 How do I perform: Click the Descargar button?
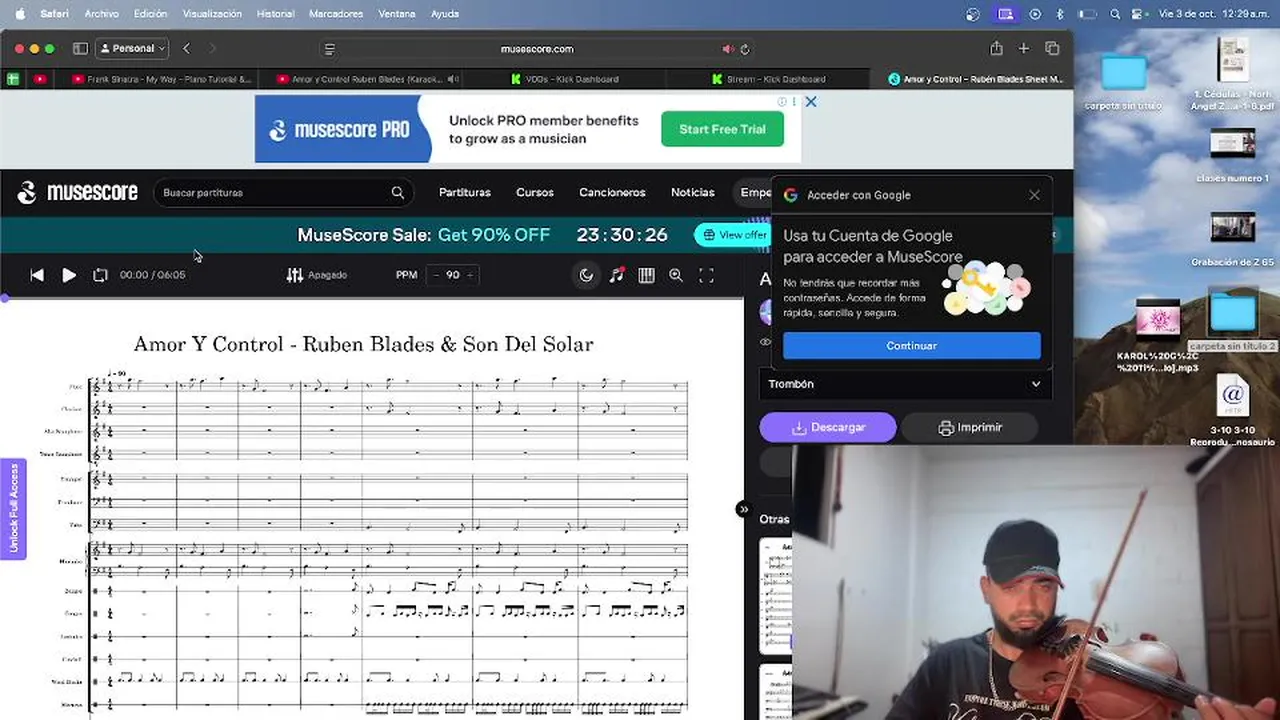pos(828,427)
